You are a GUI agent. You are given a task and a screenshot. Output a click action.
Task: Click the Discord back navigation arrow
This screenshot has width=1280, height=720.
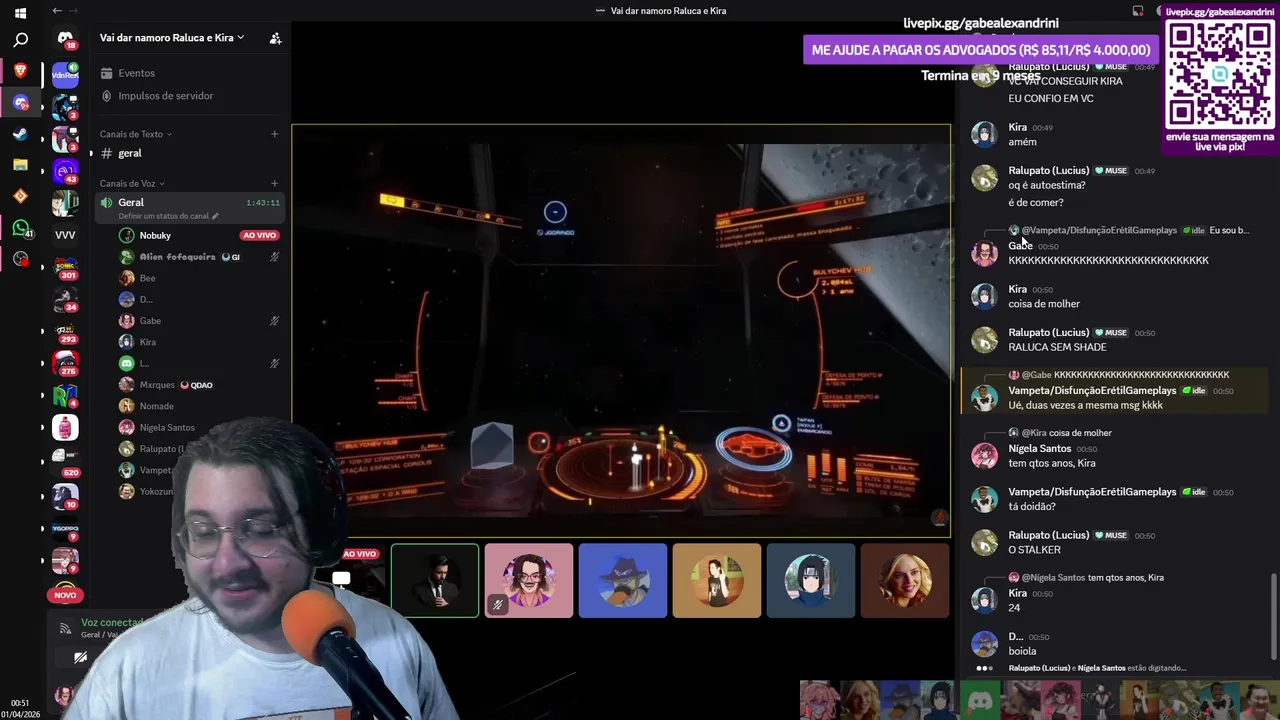coord(57,11)
